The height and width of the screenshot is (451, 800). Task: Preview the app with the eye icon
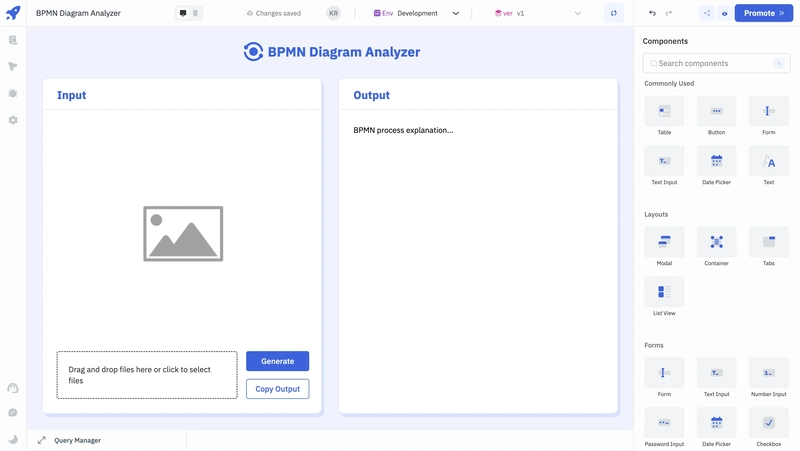point(724,13)
